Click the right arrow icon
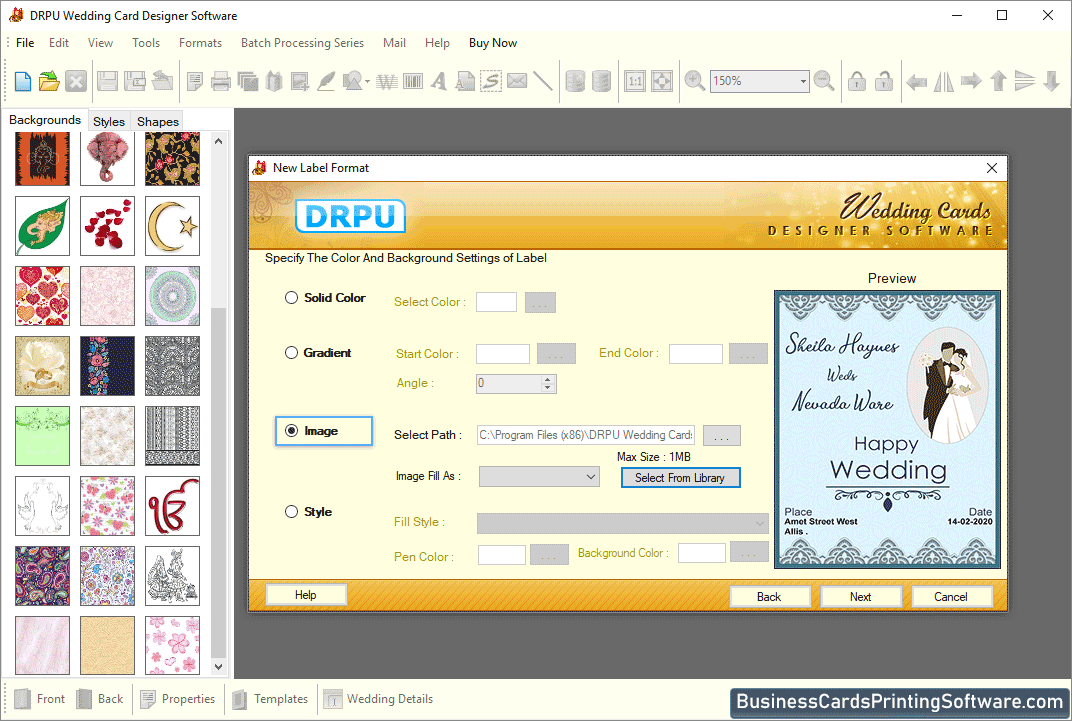This screenshot has height=721, width=1072. coord(971,81)
